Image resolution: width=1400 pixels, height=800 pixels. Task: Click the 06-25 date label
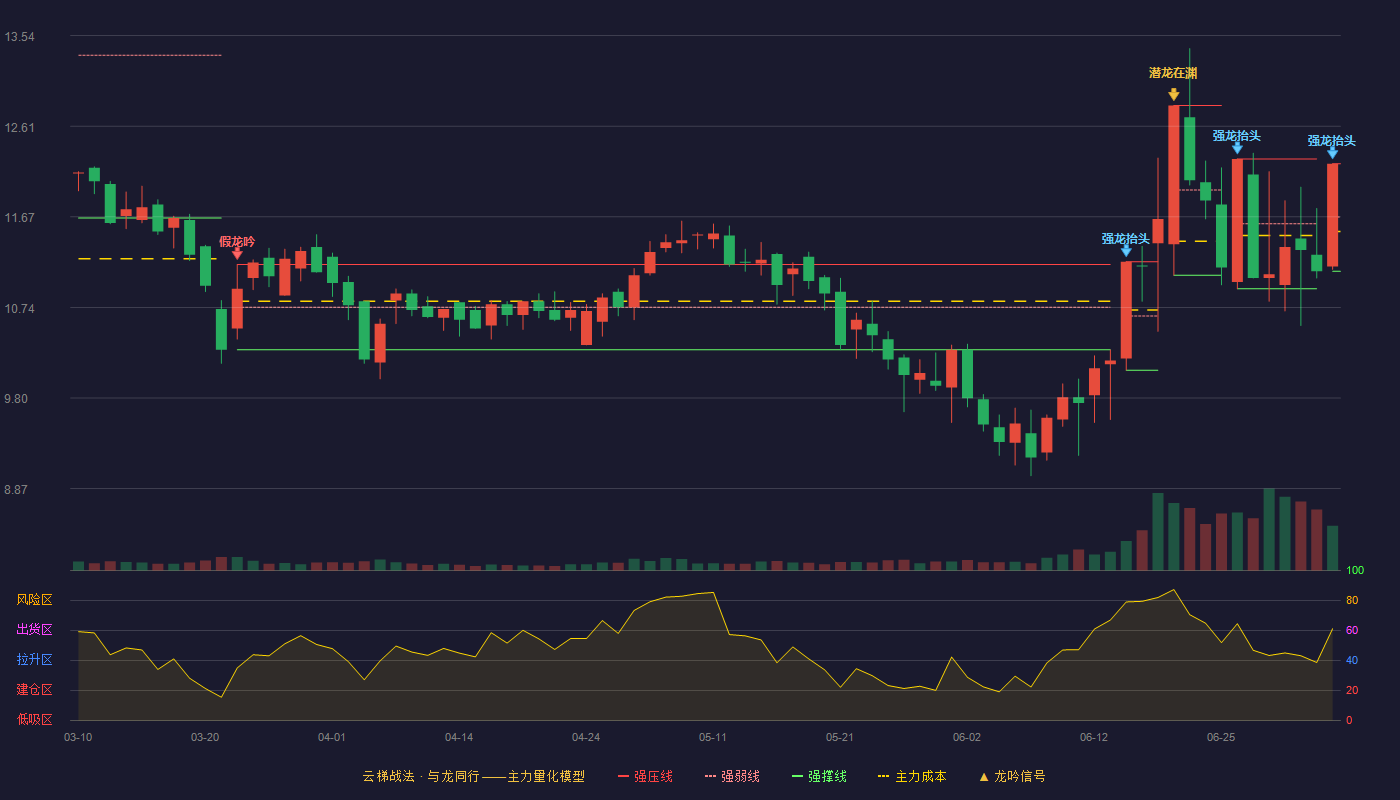point(1221,737)
